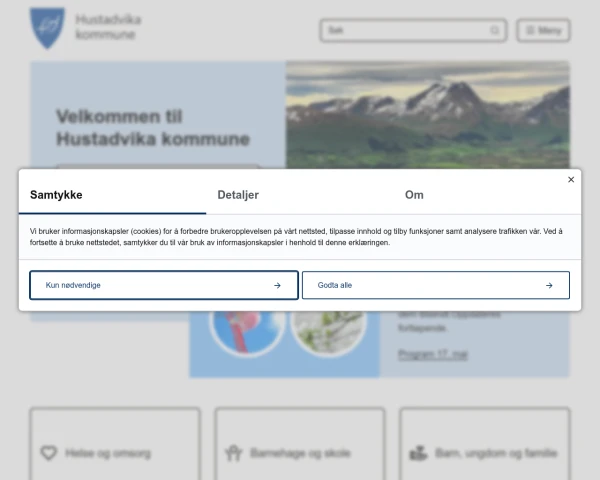Click the arrow in Godta alle button

549,286
